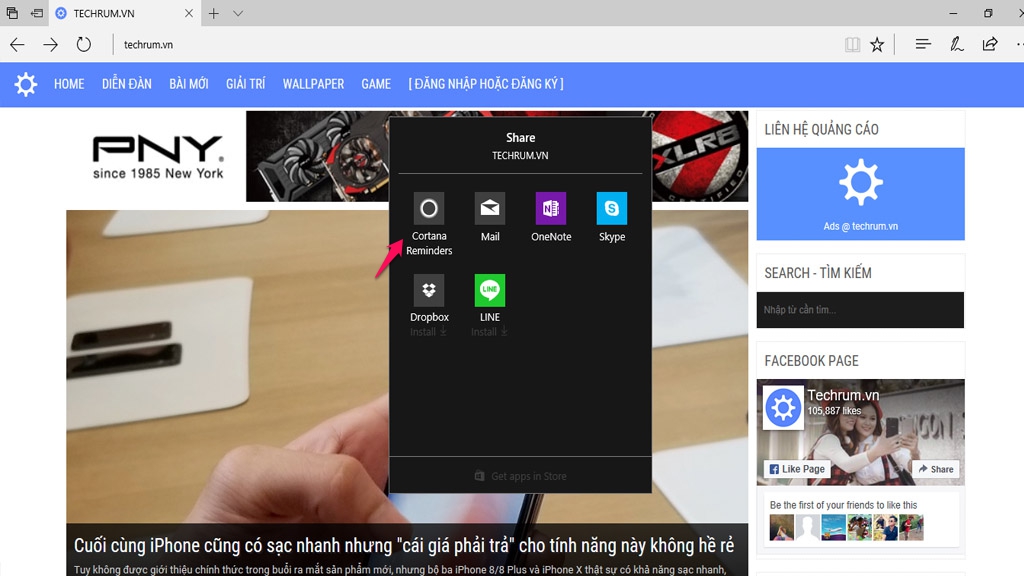This screenshot has width=1024, height=576.
Task: Click the Share toolbar icon
Action: 990,44
